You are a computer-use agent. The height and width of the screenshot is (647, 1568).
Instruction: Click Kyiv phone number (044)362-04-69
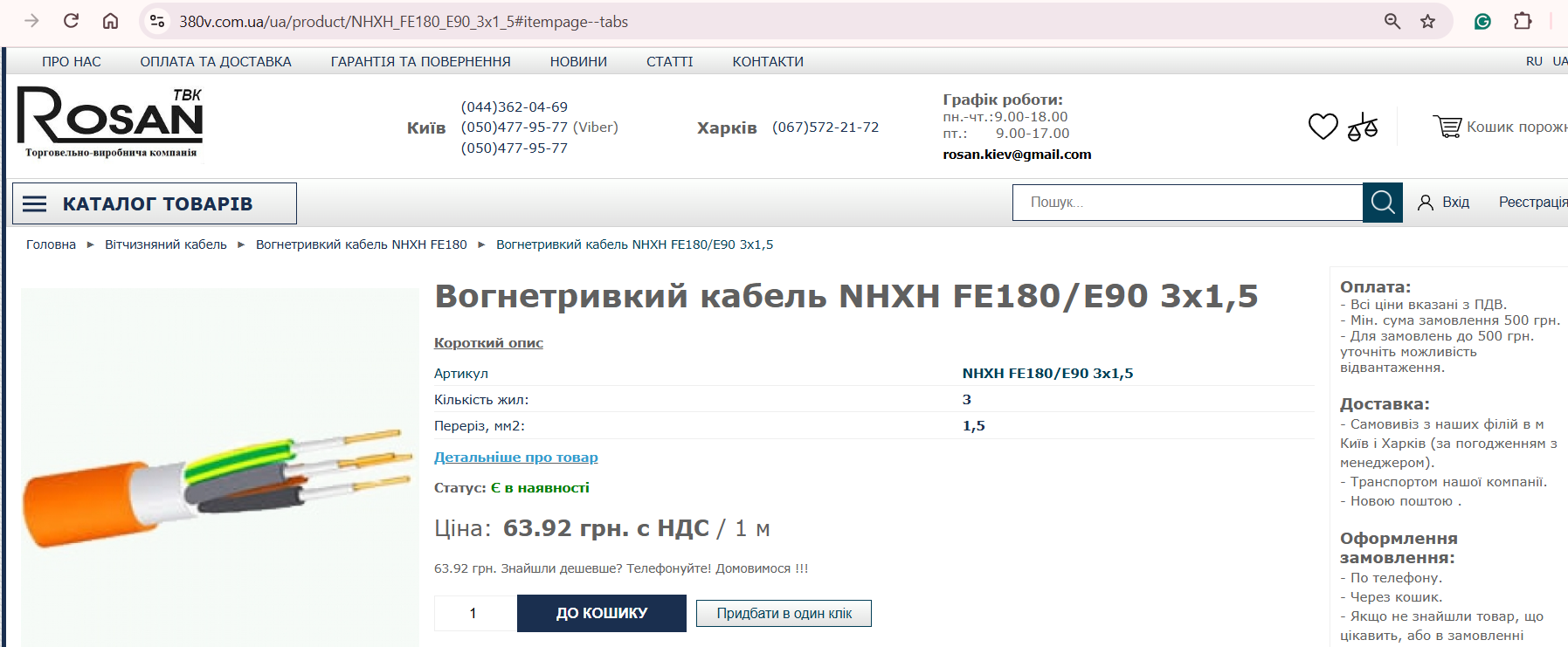(x=515, y=107)
